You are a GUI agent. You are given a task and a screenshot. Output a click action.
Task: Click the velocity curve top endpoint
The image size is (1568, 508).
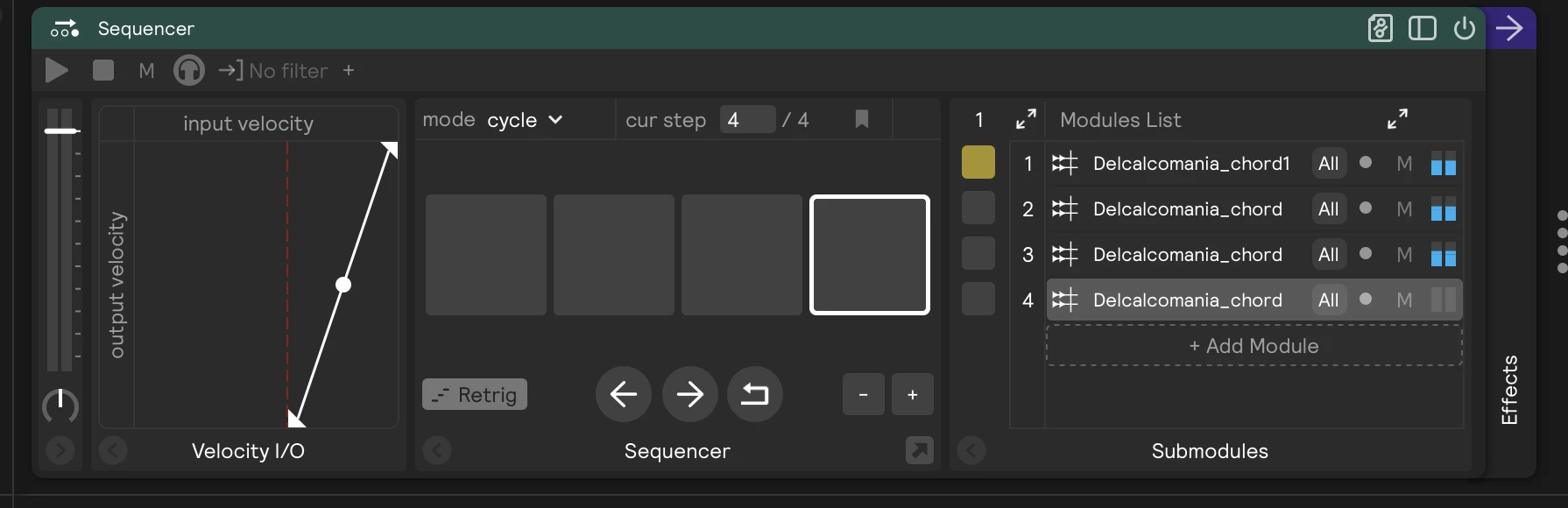(x=391, y=150)
